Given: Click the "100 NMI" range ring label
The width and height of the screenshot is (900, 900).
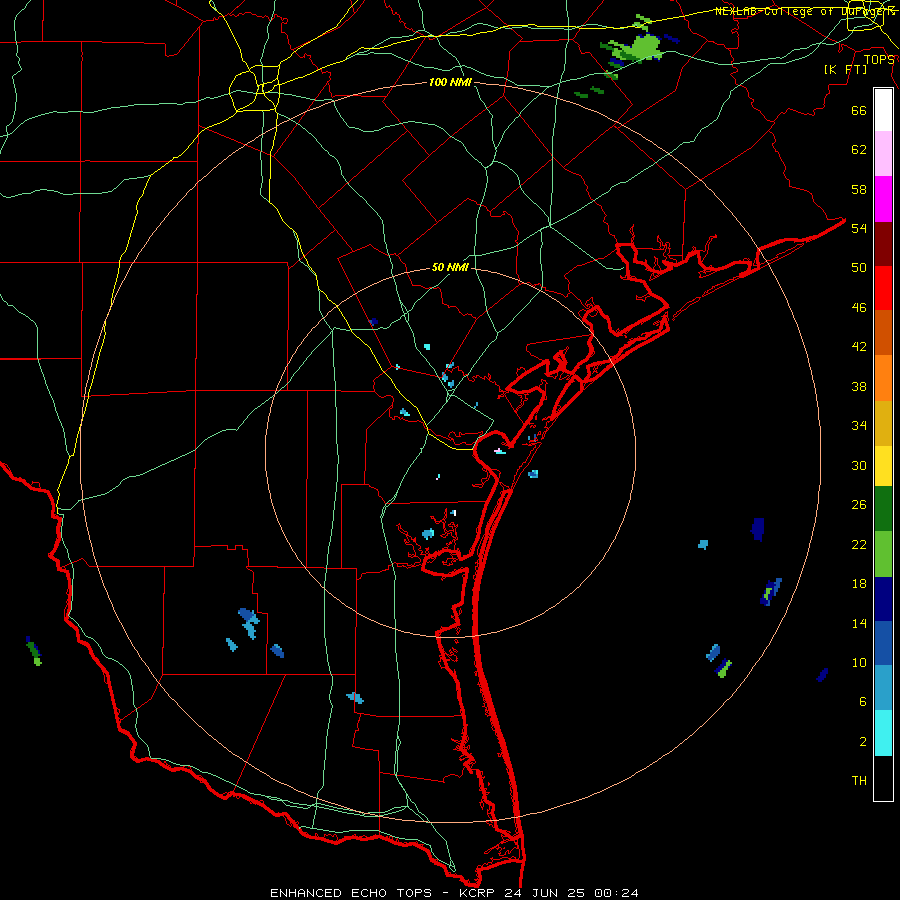Looking at the screenshot, I should (x=450, y=83).
